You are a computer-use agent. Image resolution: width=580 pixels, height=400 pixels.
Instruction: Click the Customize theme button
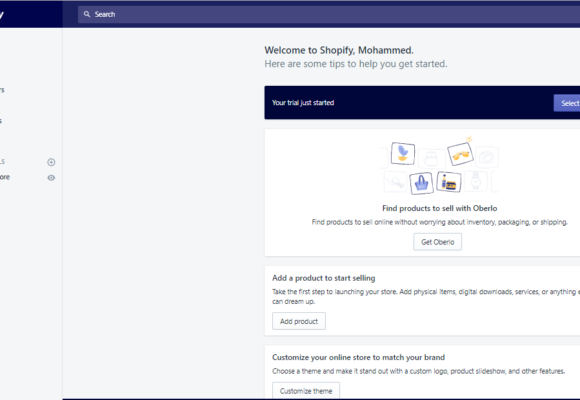tap(306, 391)
